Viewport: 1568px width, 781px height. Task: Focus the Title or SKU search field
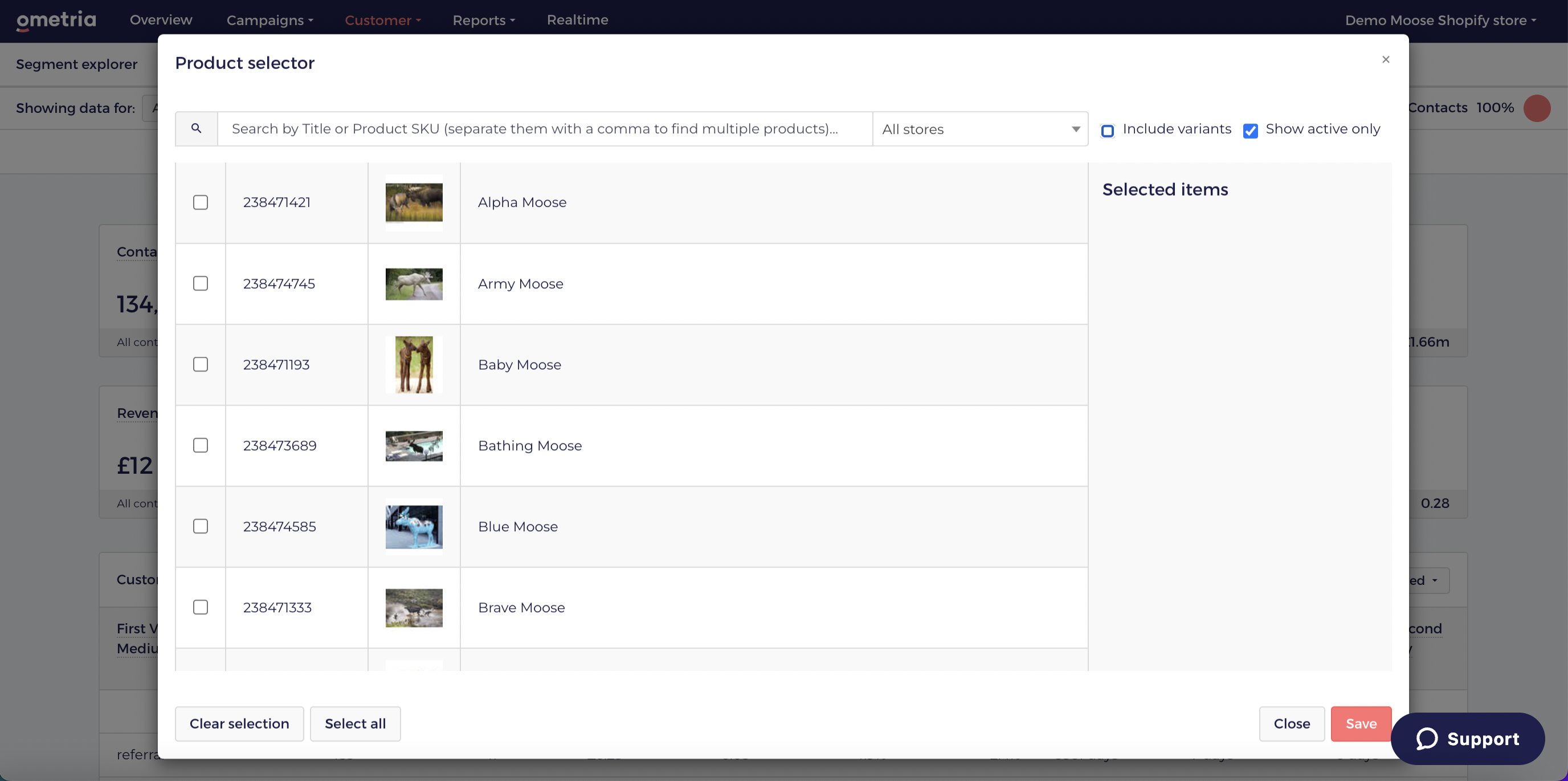[545, 129]
